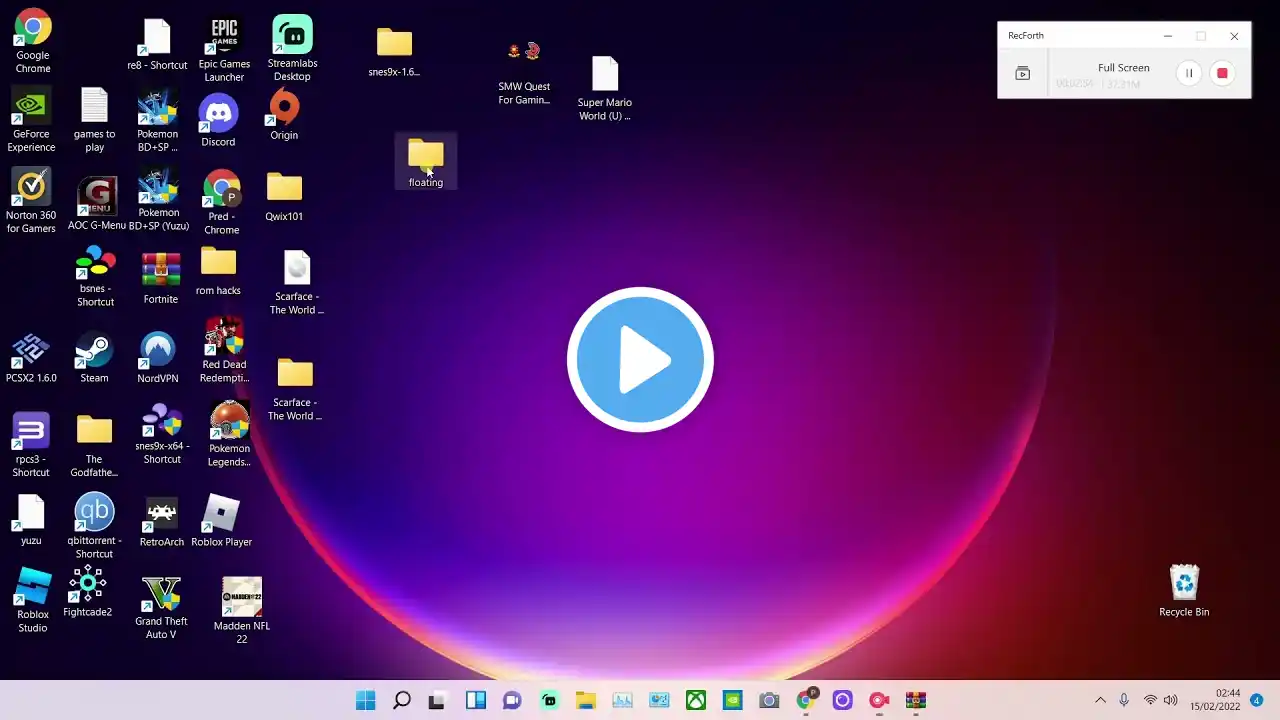Screen dimensions: 1280x720
Task: Select the Super Mario World (U) file
Action: coord(604,88)
